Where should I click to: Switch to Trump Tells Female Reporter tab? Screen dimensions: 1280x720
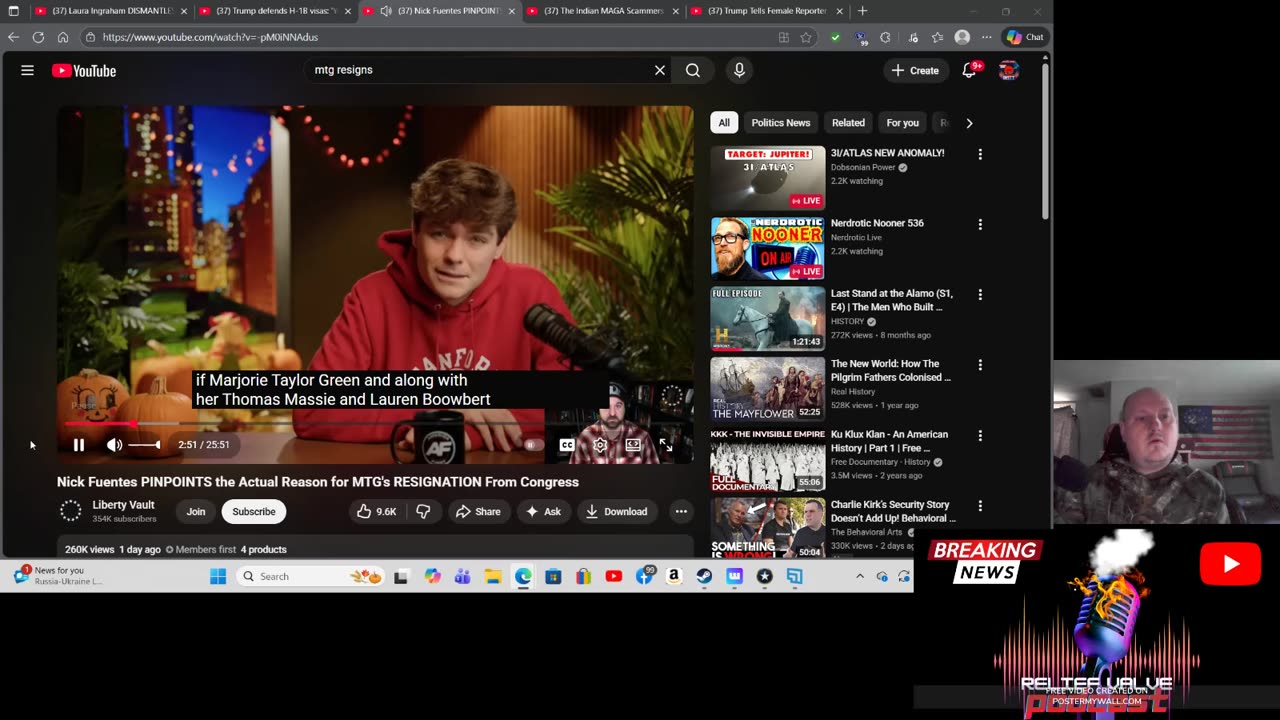coord(767,11)
